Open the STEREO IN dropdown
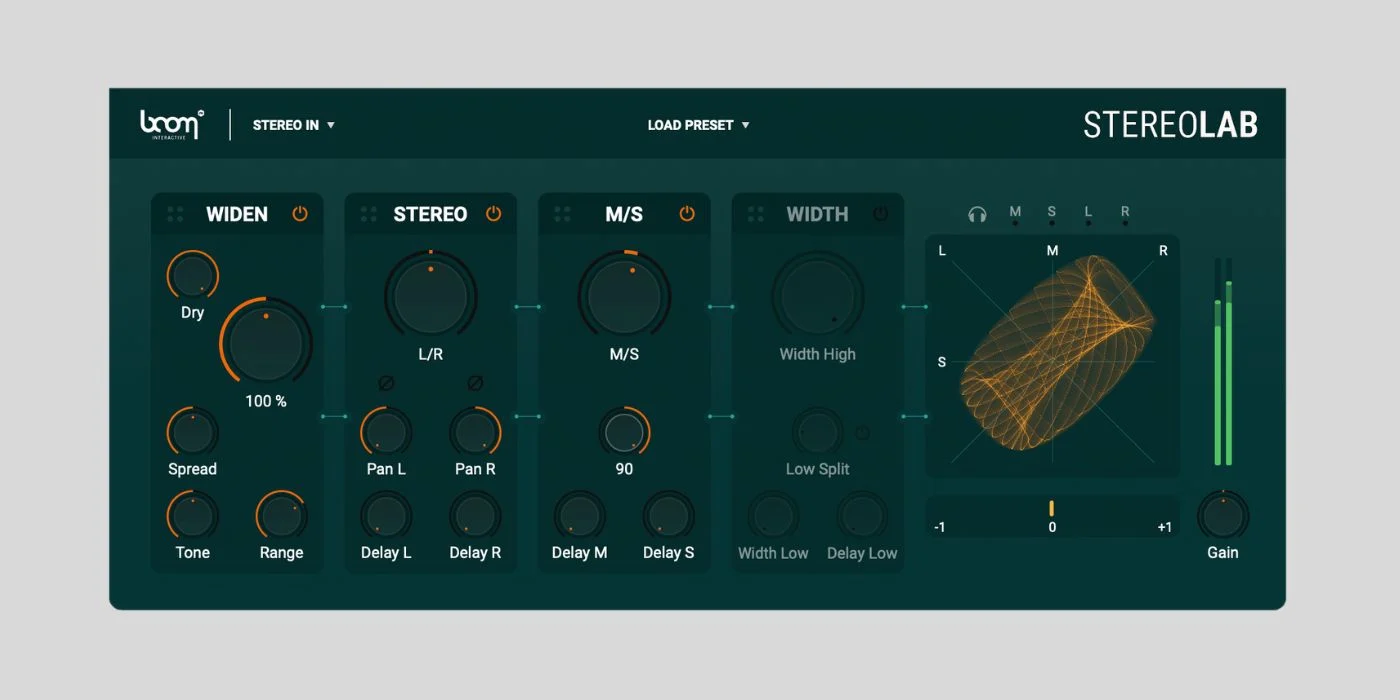Viewport: 1400px width, 700px height. pyautogui.click(x=293, y=125)
